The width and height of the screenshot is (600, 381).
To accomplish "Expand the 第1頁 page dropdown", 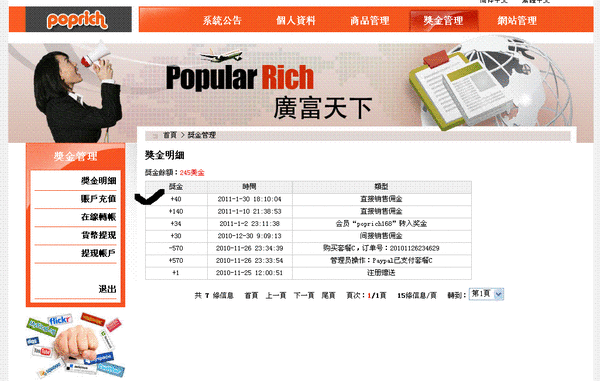I will 486,294.
